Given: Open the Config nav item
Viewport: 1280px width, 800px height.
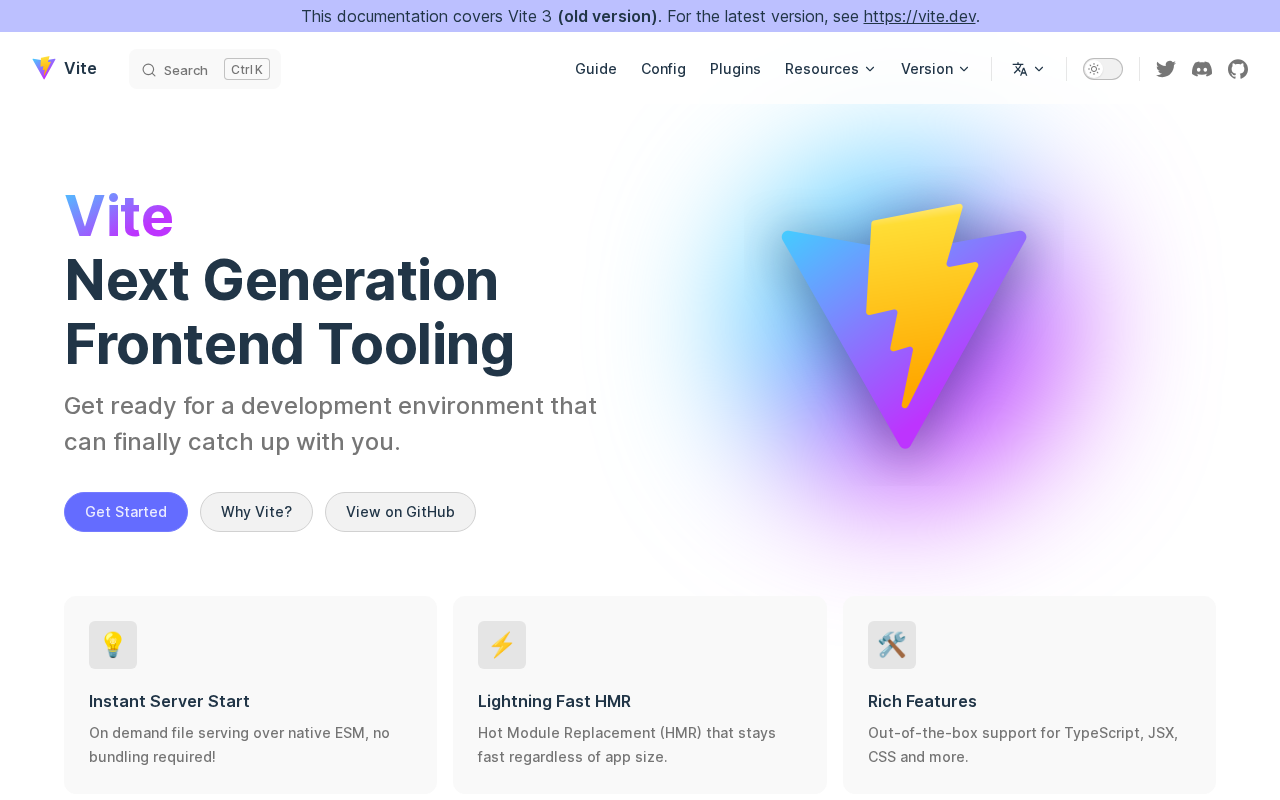Looking at the screenshot, I should tap(663, 69).
